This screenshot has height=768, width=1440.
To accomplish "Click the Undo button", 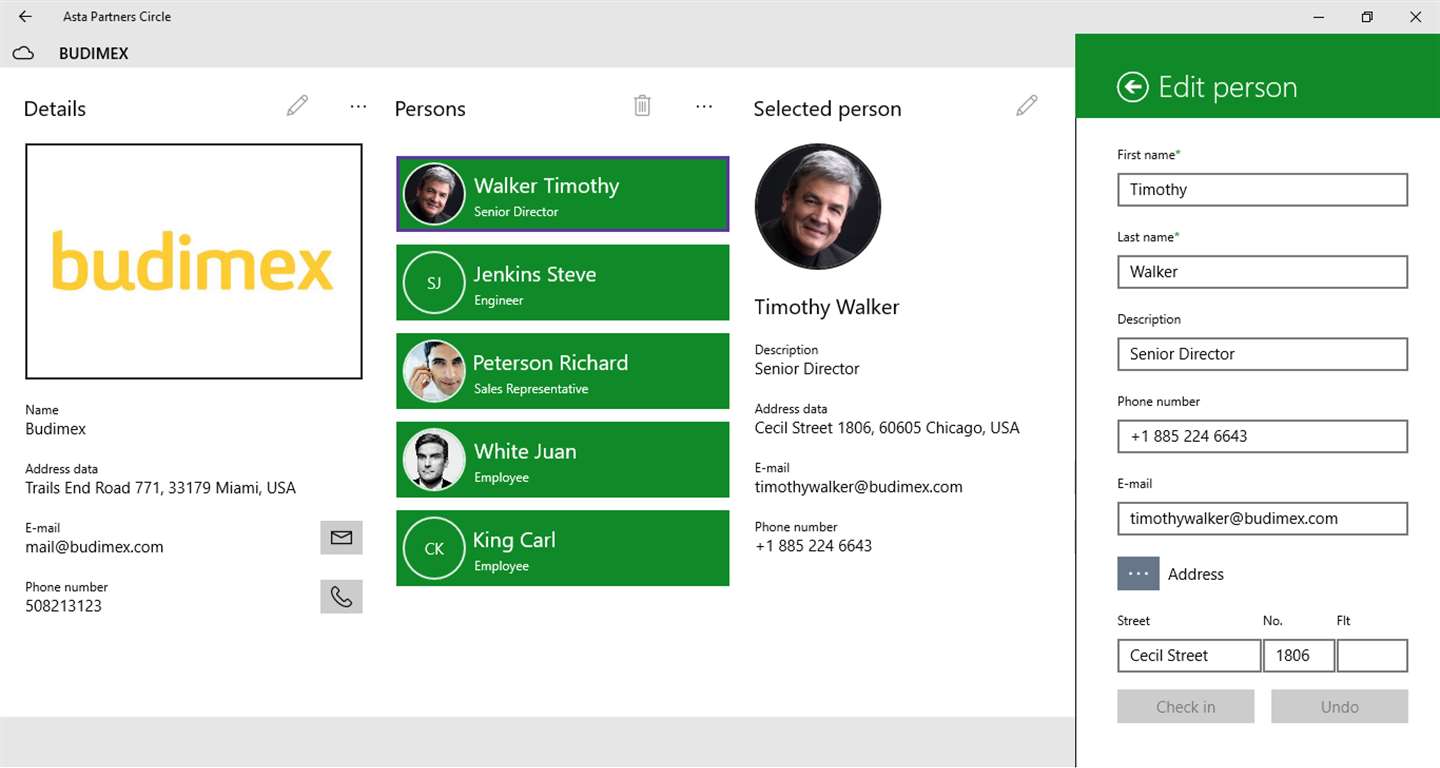I will click(1339, 706).
